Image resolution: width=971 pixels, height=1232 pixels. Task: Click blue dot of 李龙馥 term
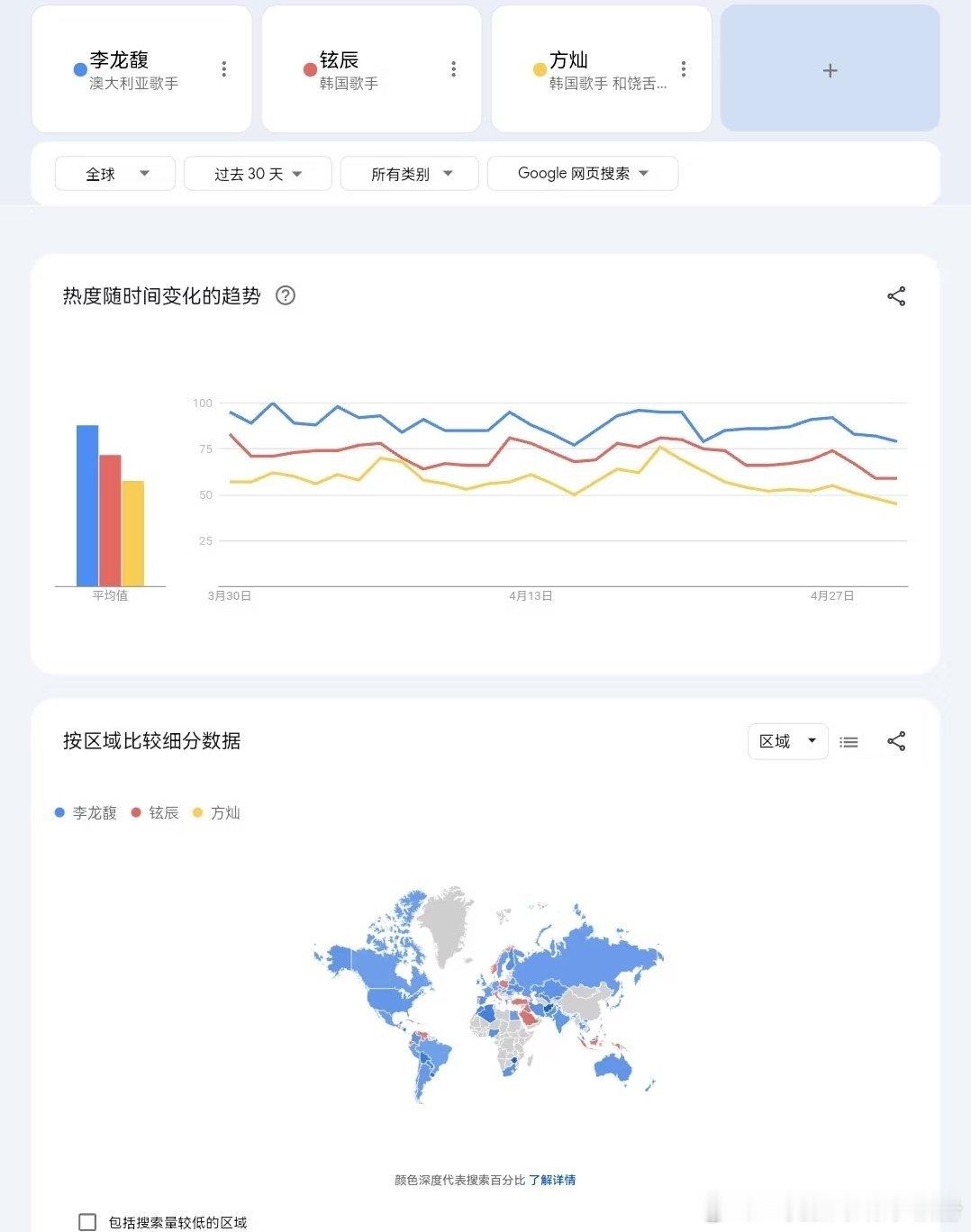pos(80,69)
